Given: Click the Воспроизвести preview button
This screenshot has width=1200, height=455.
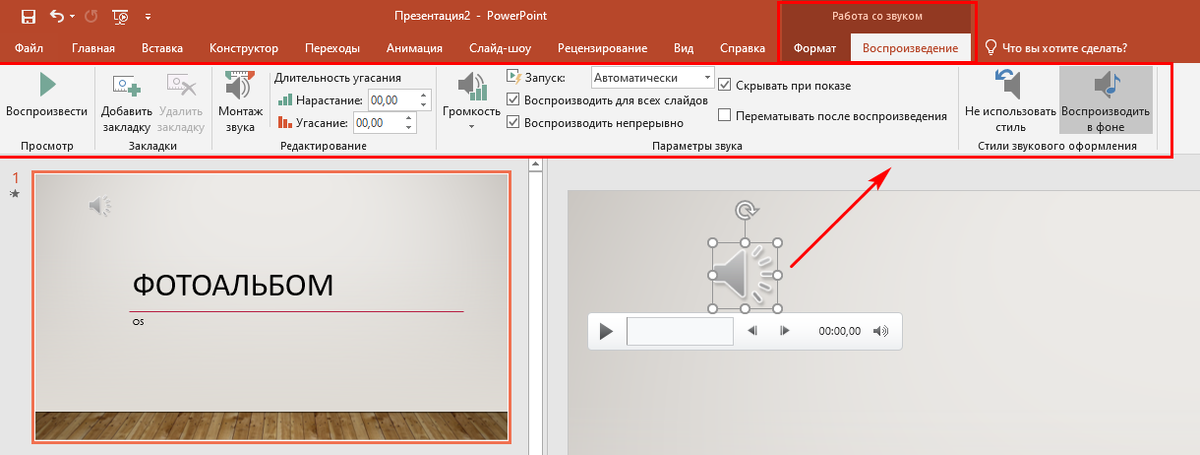Looking at the screenshot, I should click(46, 96).
